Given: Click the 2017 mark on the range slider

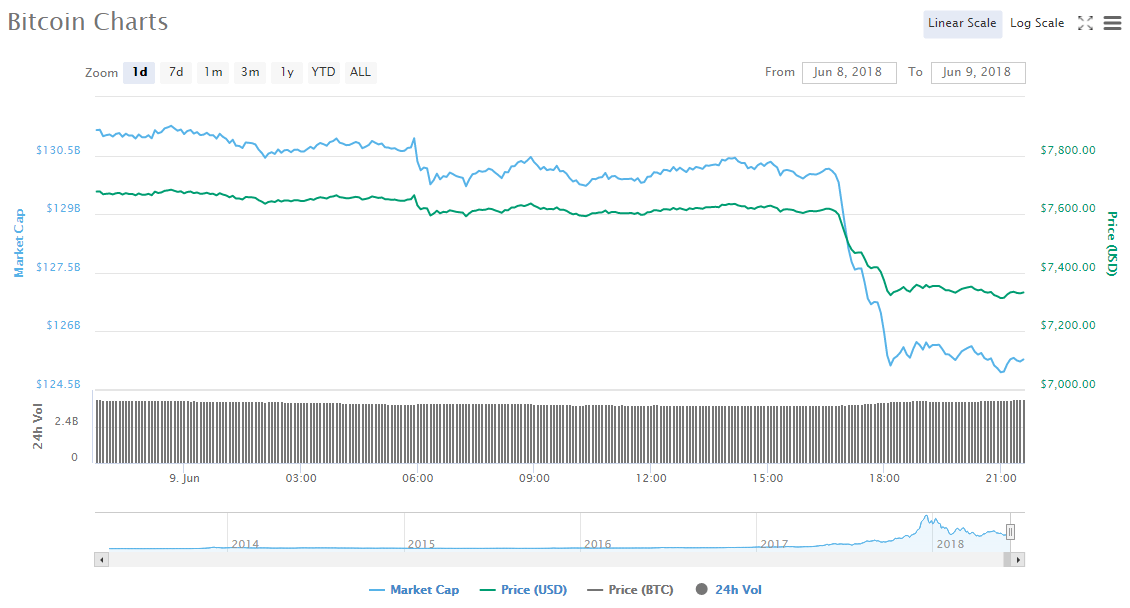Looking at the screenshot, I should [x=773, y=544].
